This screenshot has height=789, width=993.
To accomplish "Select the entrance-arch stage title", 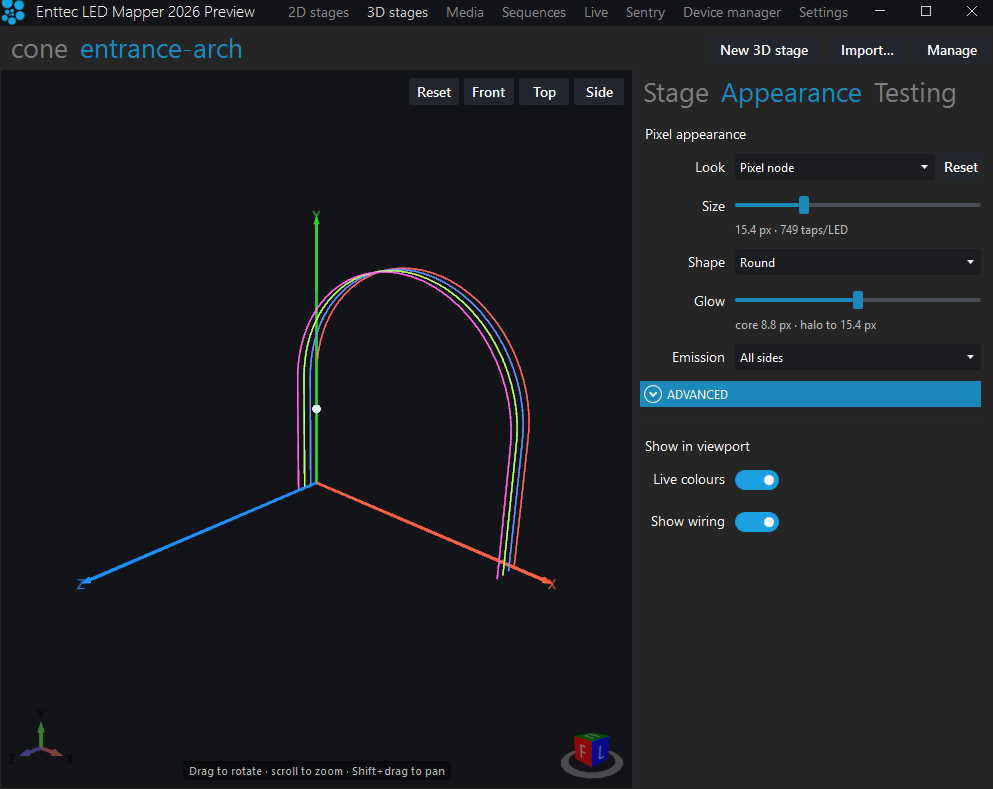I will point(161,49).
